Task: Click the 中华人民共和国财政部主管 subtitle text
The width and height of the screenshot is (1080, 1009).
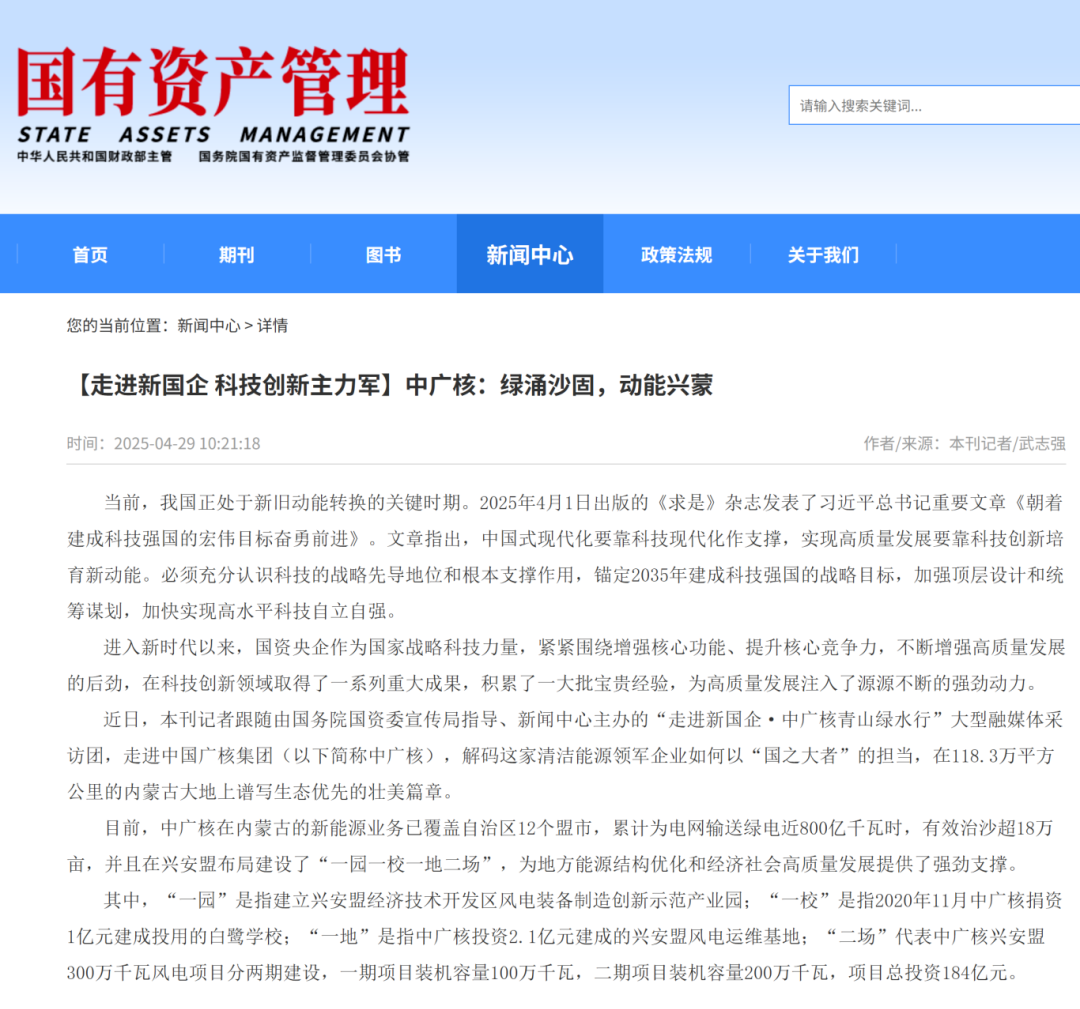Action: pyautogui.click(x=94, y=157)
